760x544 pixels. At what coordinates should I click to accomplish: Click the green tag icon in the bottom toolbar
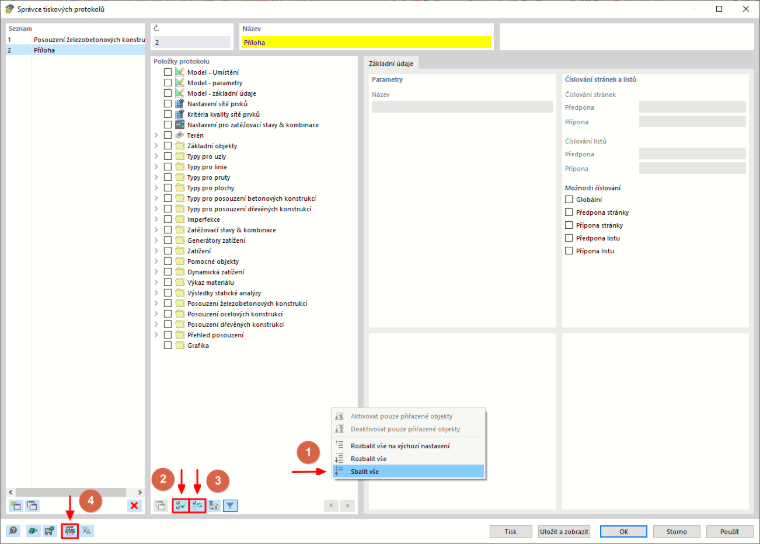pos(32,531)
